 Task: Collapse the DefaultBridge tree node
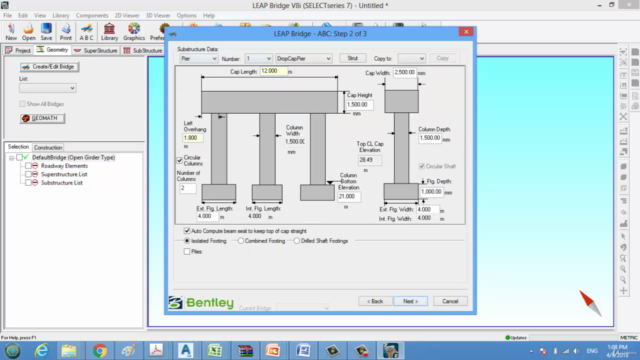click(x=11, y=158)
